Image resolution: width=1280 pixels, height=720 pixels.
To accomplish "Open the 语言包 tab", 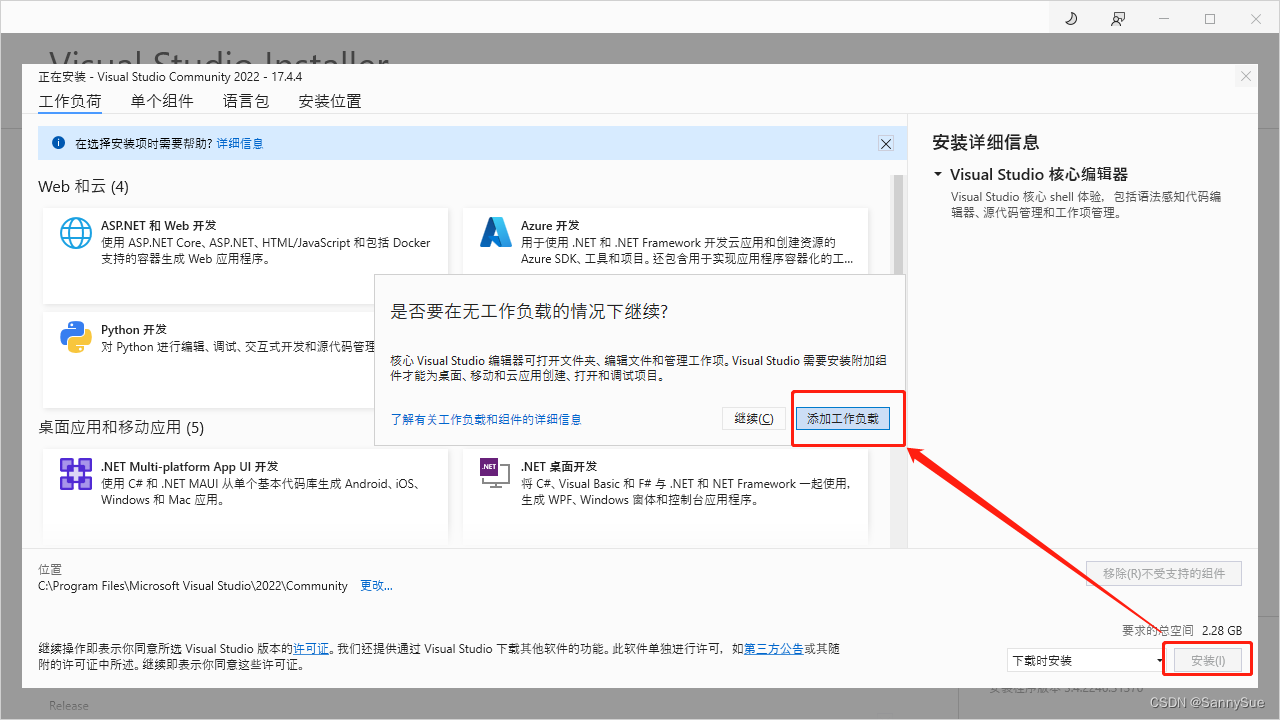I will [x=246, y=101].
